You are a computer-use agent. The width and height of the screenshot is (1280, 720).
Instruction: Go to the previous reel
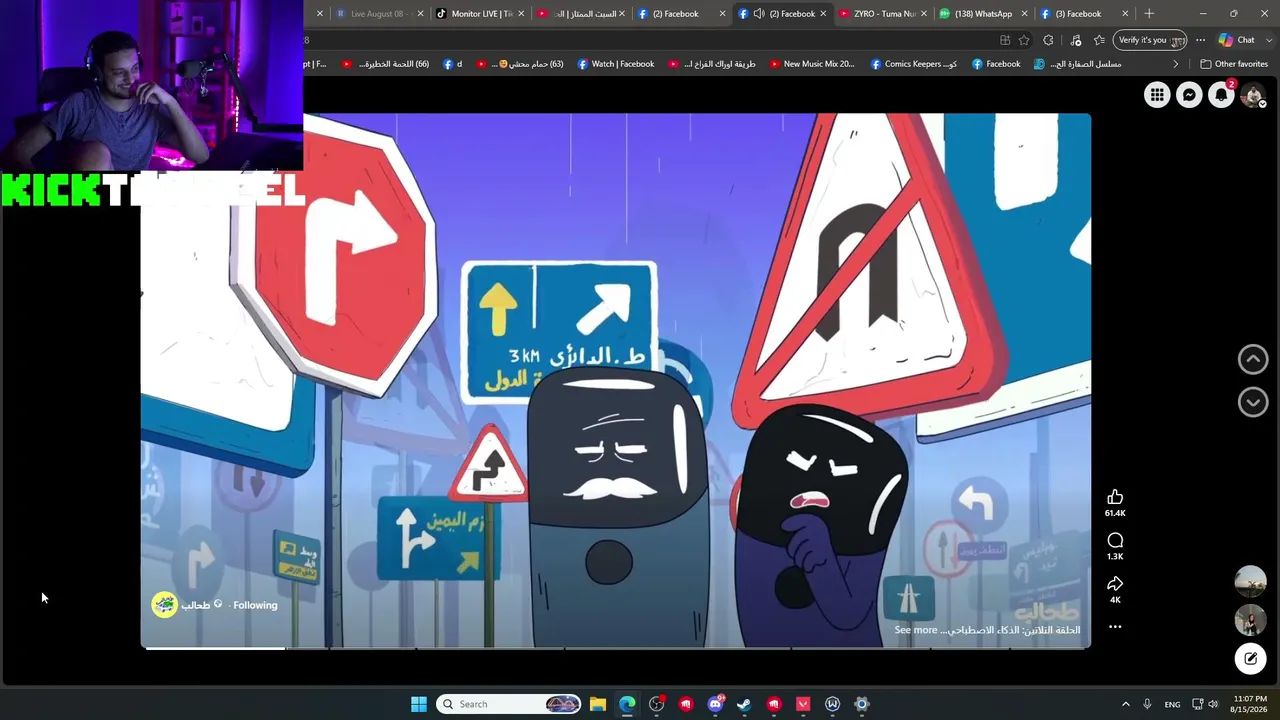coord(1253,359)
